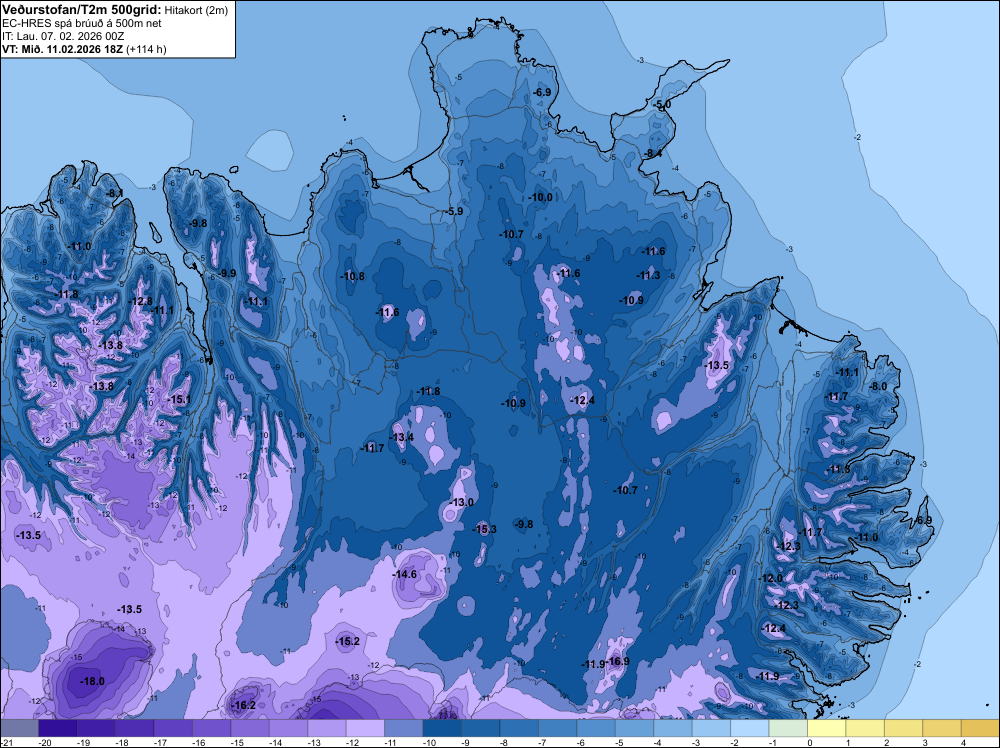Click the -10.8 temperature value
Viewport: 1000px width, 748px height.
[x=353, y=276]
